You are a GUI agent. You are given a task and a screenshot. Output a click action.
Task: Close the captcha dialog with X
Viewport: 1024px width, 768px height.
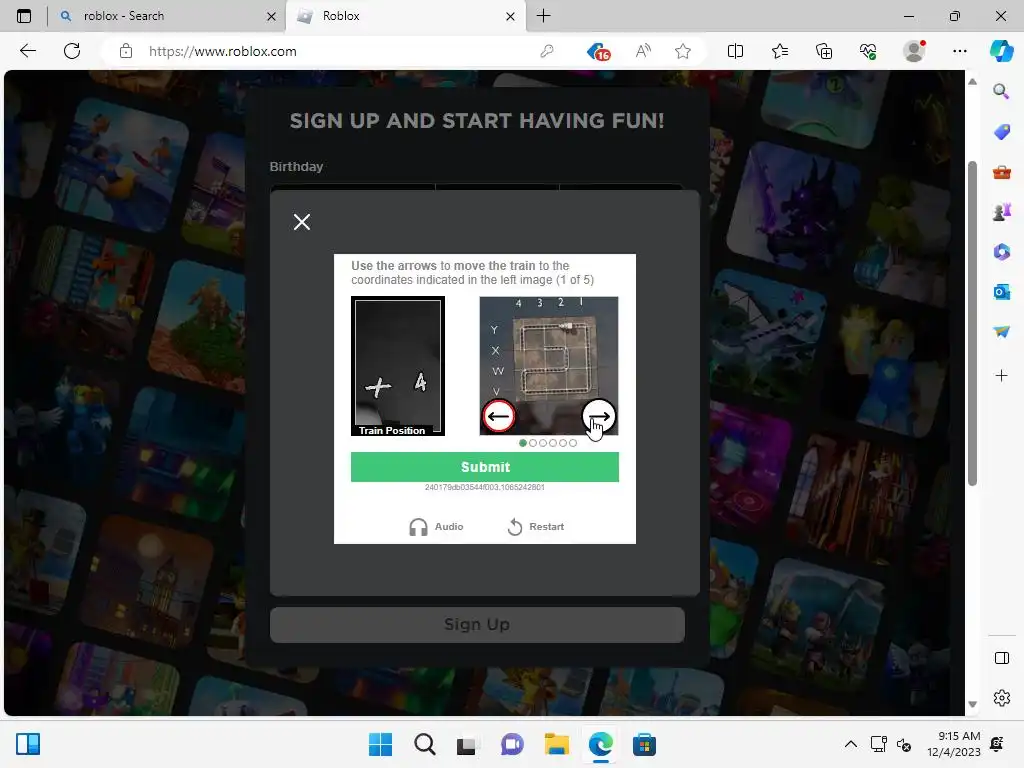point(302,222)
